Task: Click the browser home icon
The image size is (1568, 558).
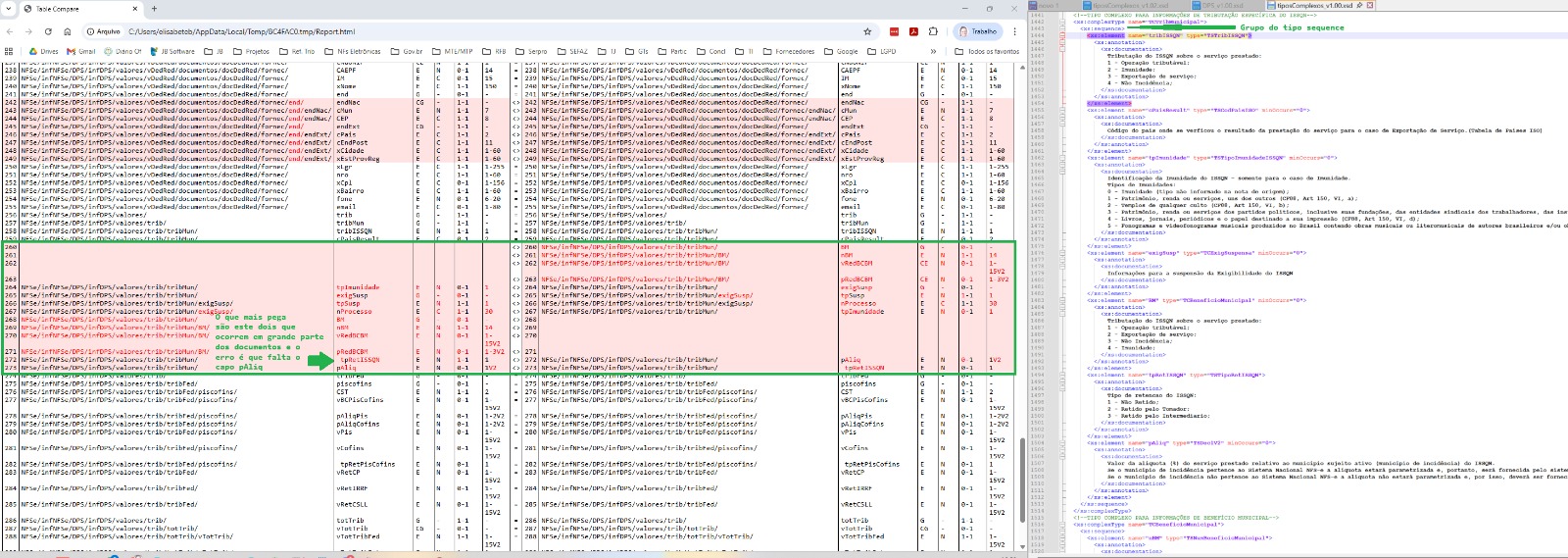Action: click(x=68, y=31)
